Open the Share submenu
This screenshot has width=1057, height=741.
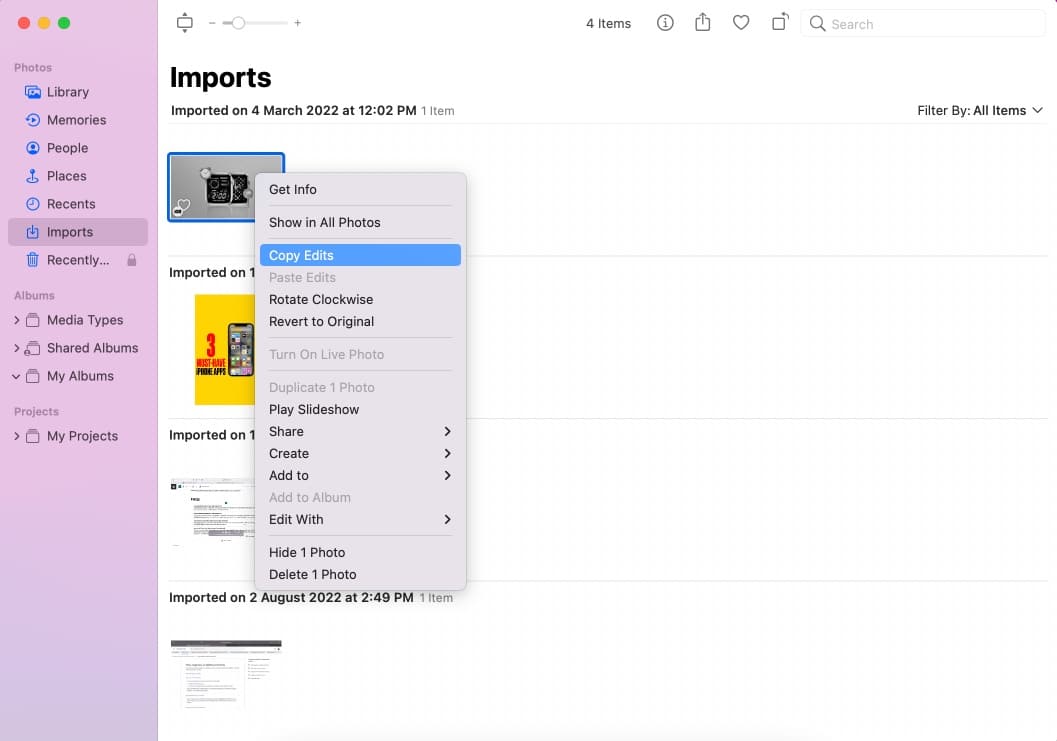pyautogui.click(x=360, y=432)
